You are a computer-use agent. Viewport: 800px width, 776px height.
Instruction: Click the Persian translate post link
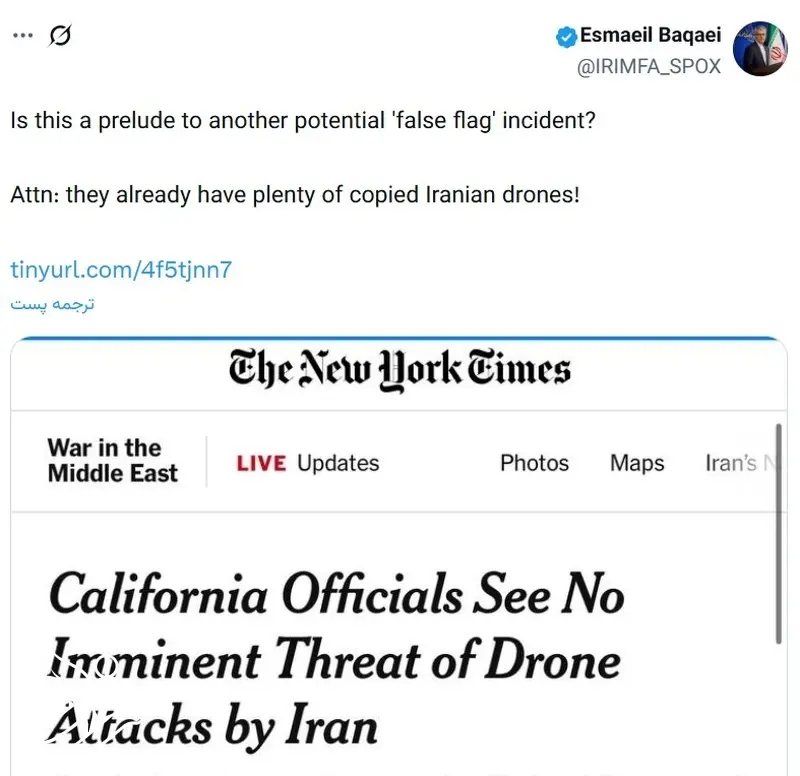(52, 303)
